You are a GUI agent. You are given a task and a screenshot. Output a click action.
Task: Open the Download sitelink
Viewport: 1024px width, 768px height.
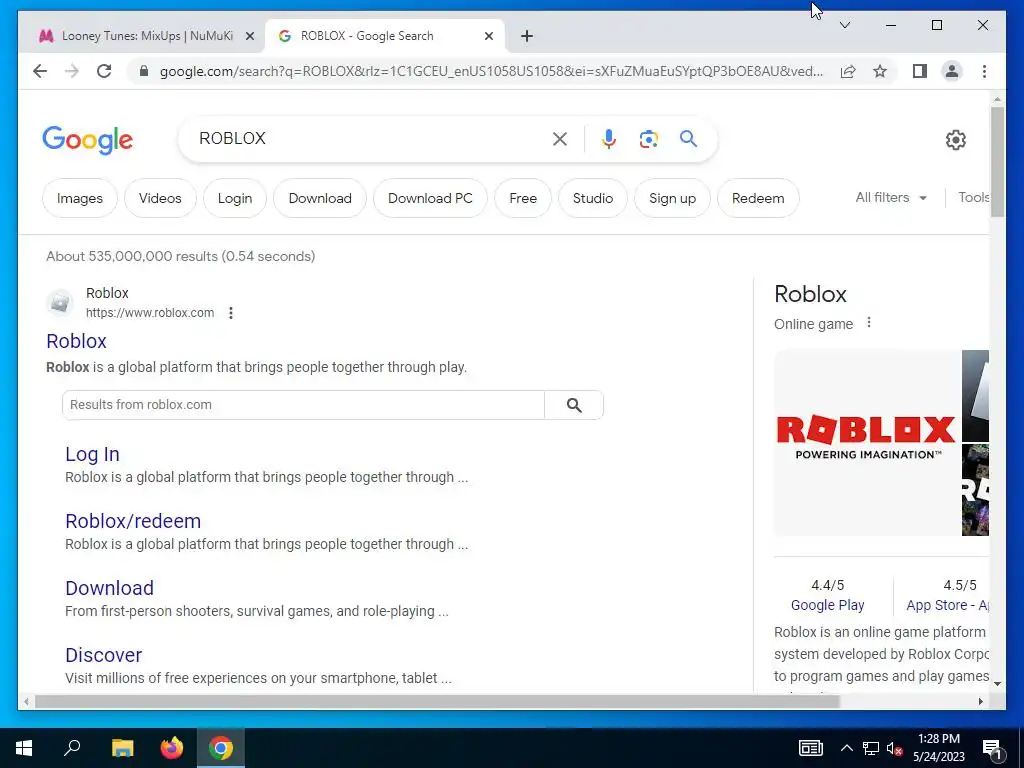pyautogui.click(x=110, y=588)
